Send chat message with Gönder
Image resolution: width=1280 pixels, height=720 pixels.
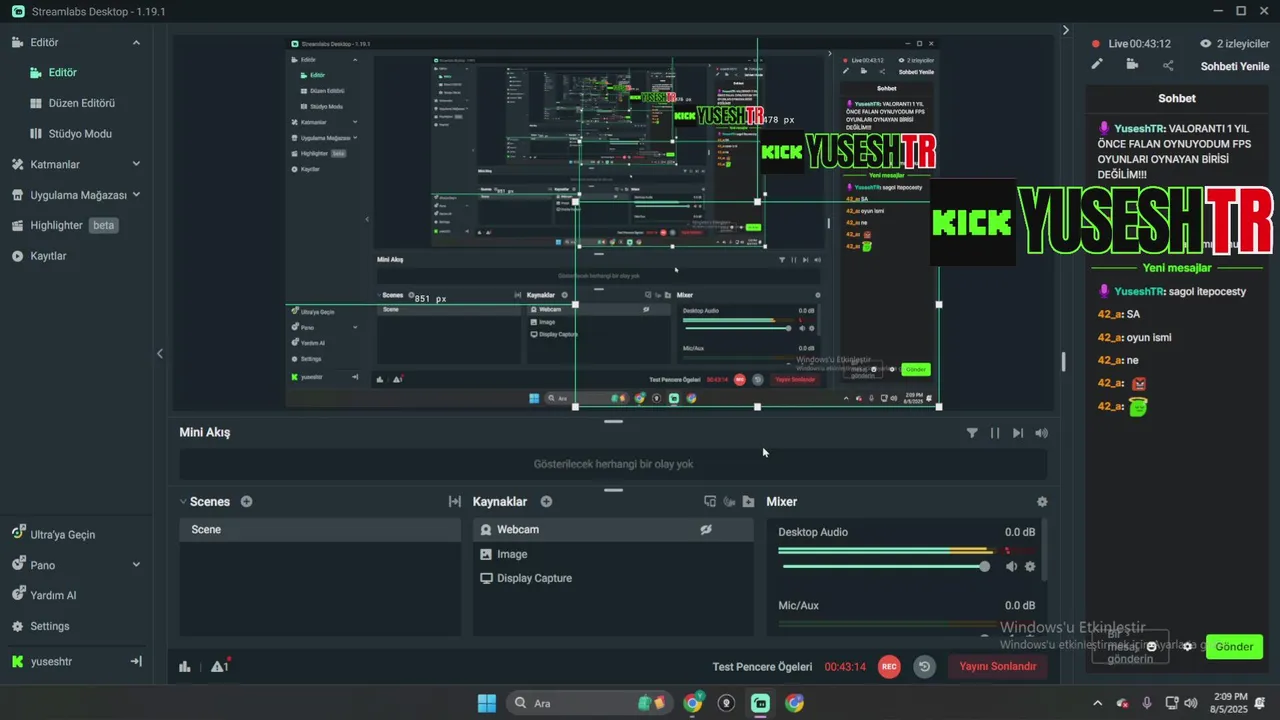(x=1234, y=647)
